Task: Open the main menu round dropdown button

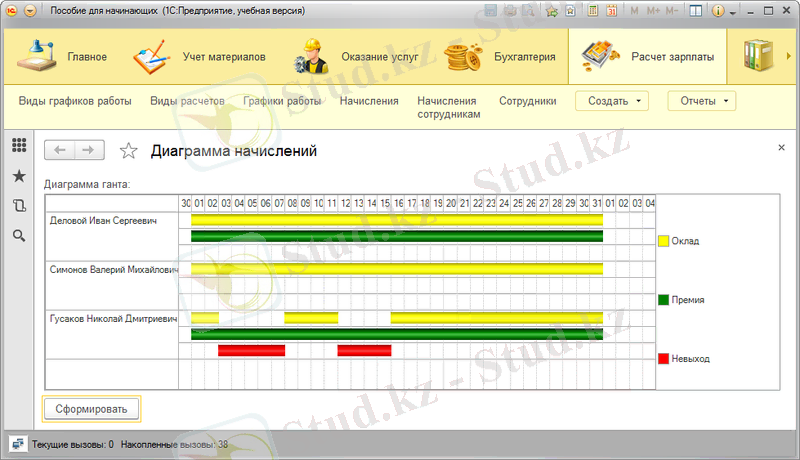Action: coord(29,10)
